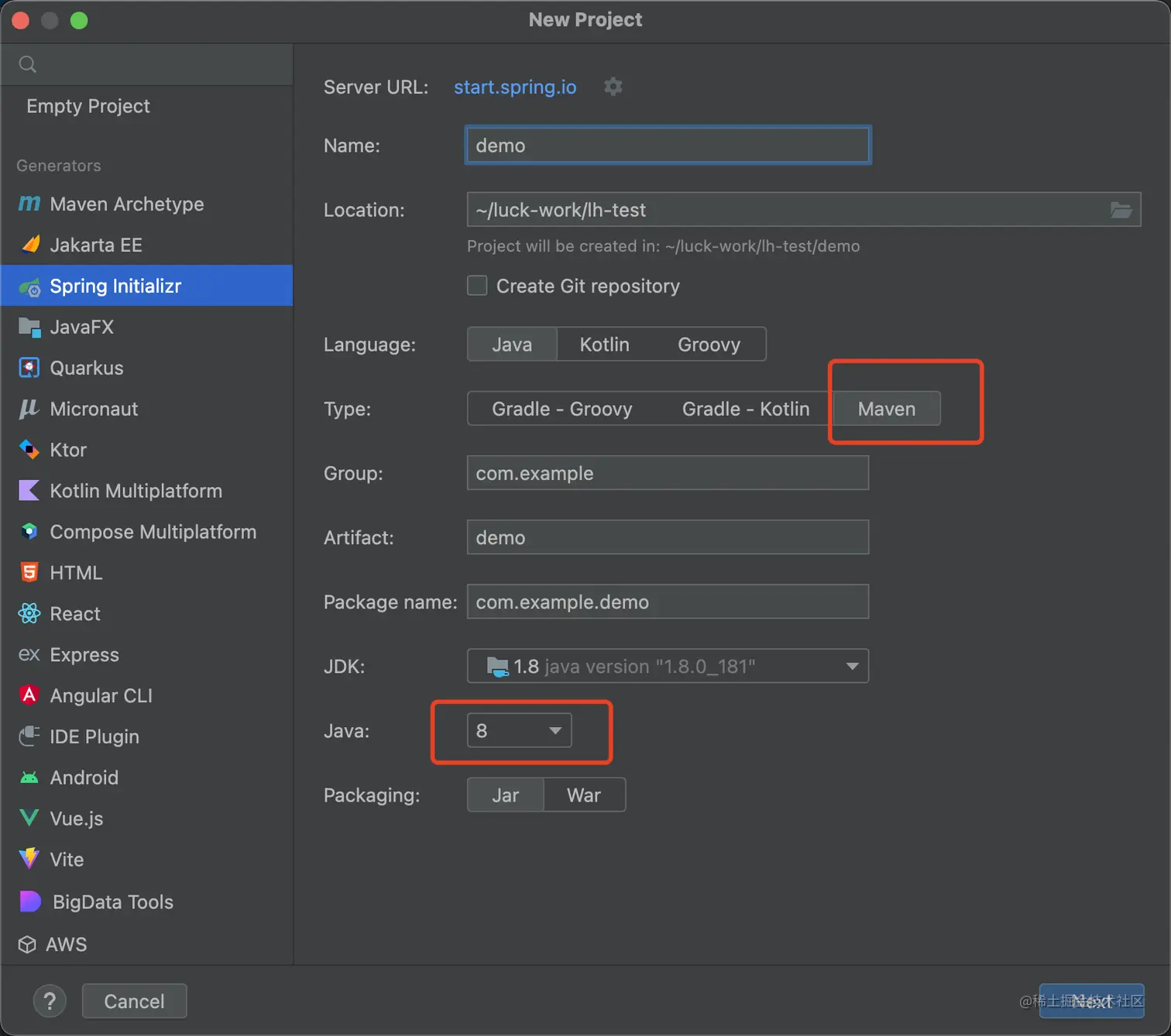This screenshot has height=1036, width=1171.
Task: Select Angular CLI generator
Action: pyautogui.click(x=147, y=695)
